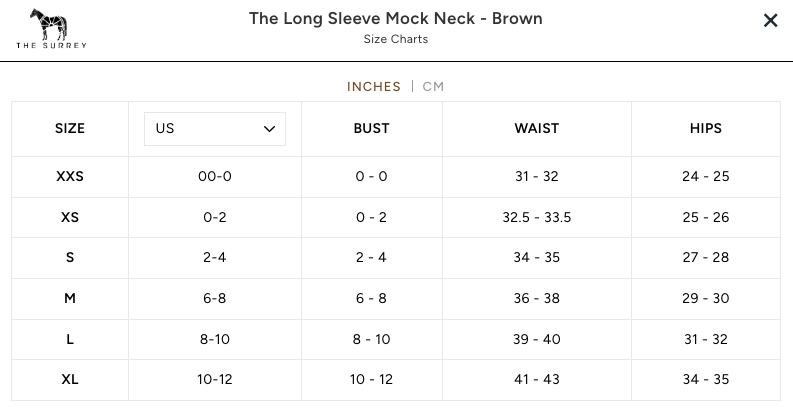793x416 pixels.
Task: Click the 34 - 35 hips cell for XL
Action: [x=706, y=379]
